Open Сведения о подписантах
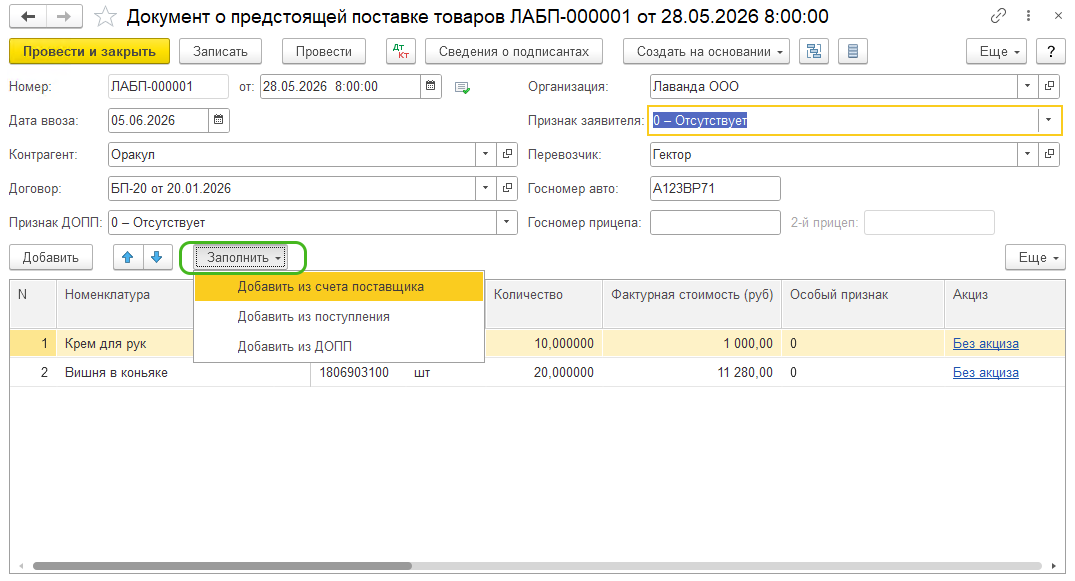 point(514,51)
